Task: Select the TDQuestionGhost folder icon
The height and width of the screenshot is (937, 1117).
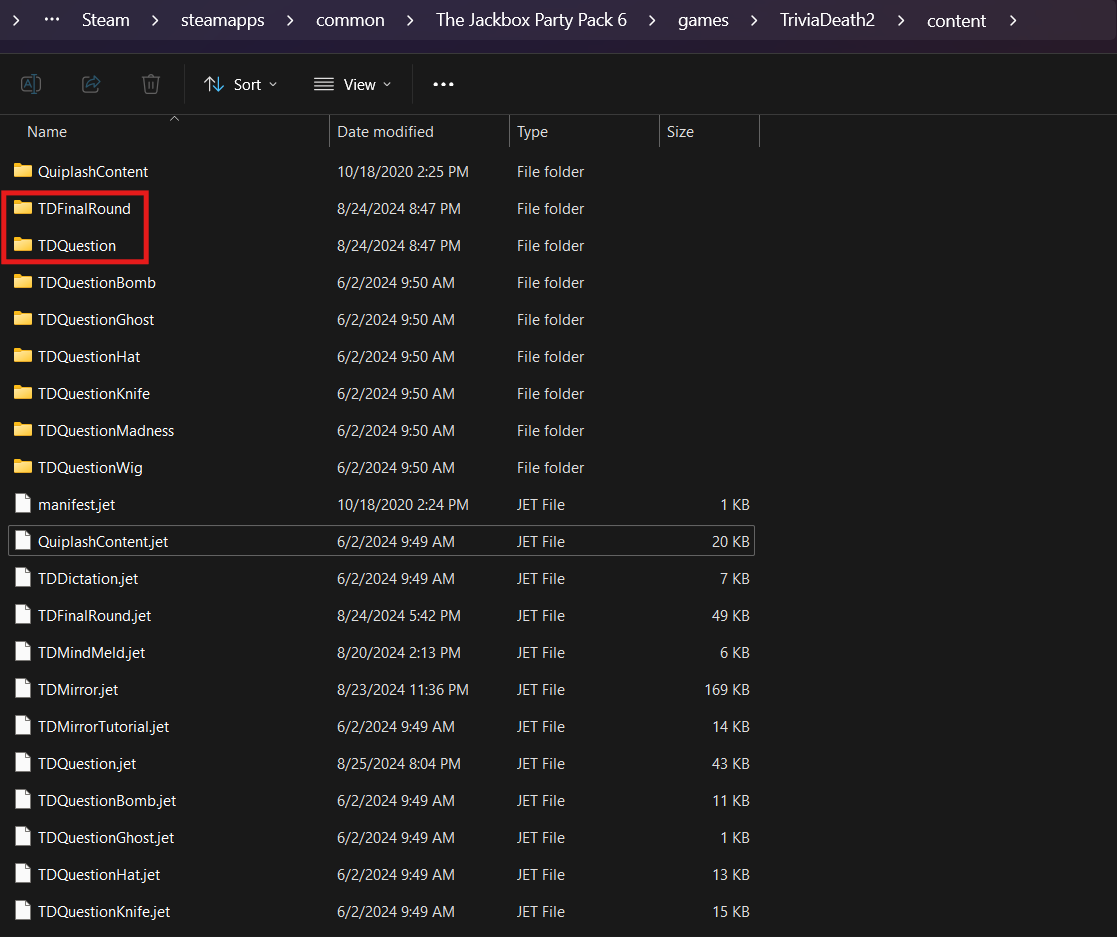Action: [23, 319]
